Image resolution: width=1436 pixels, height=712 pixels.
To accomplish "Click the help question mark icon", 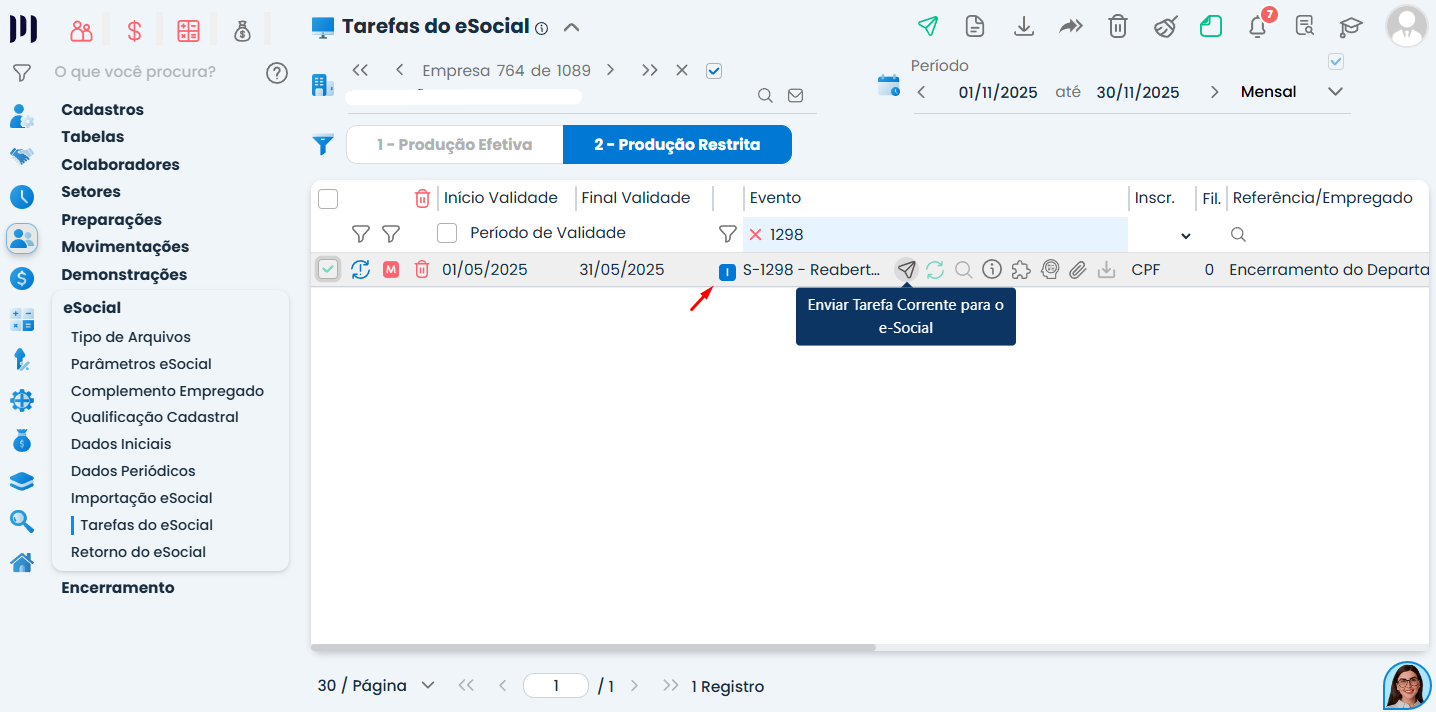I will click(277, 73).
